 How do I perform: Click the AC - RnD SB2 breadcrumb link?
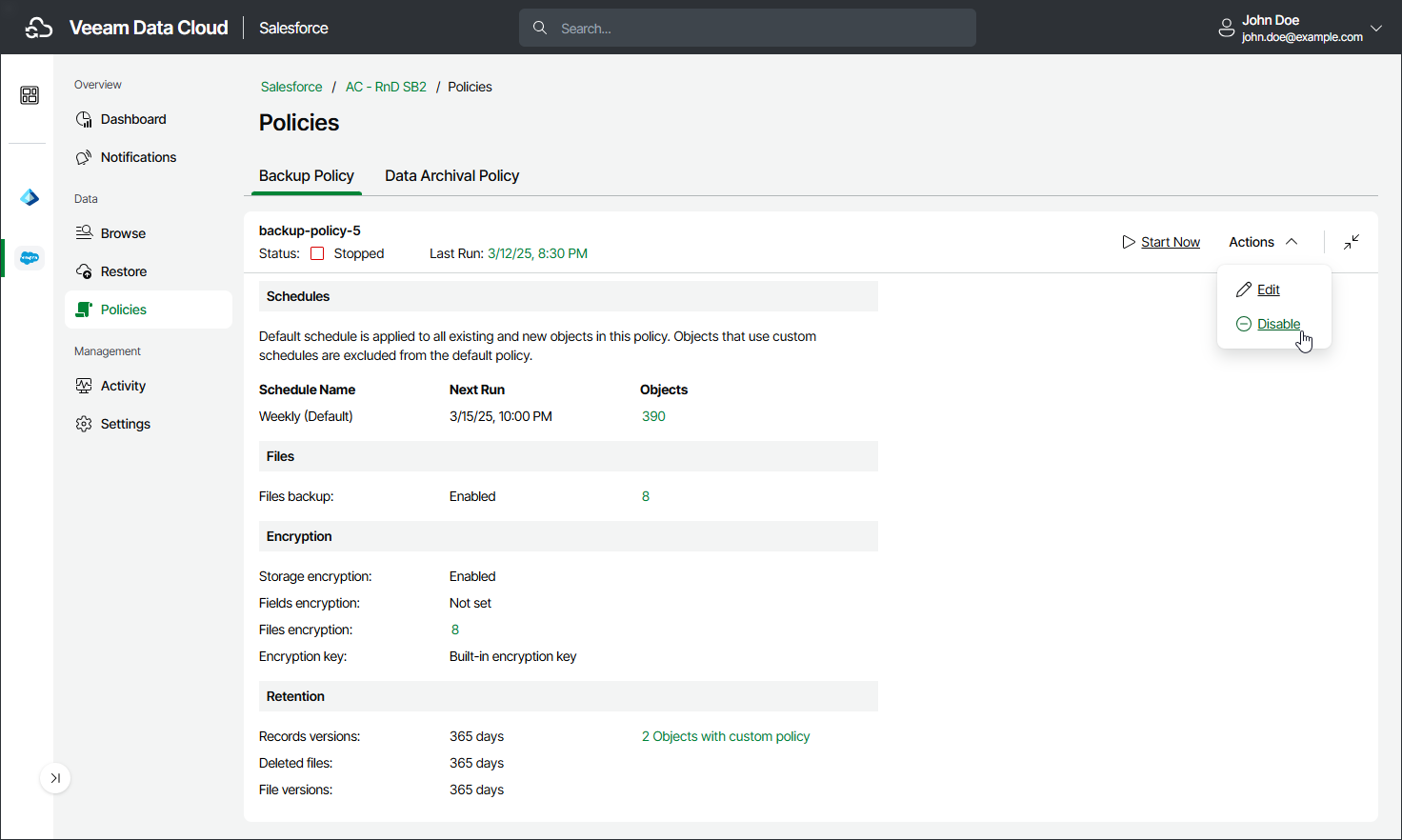(386, 87)
